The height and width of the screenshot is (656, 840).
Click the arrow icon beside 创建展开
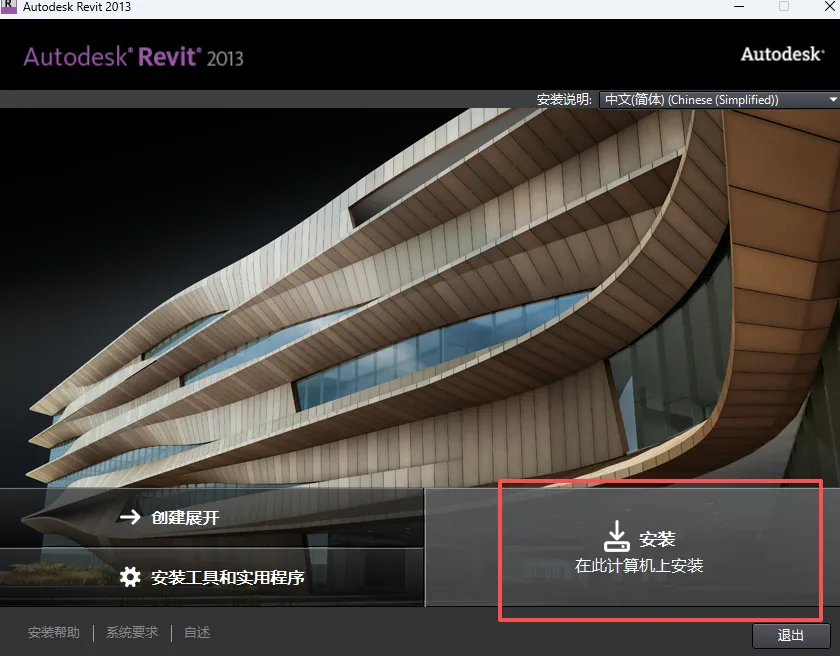click(x=130, y=517)
